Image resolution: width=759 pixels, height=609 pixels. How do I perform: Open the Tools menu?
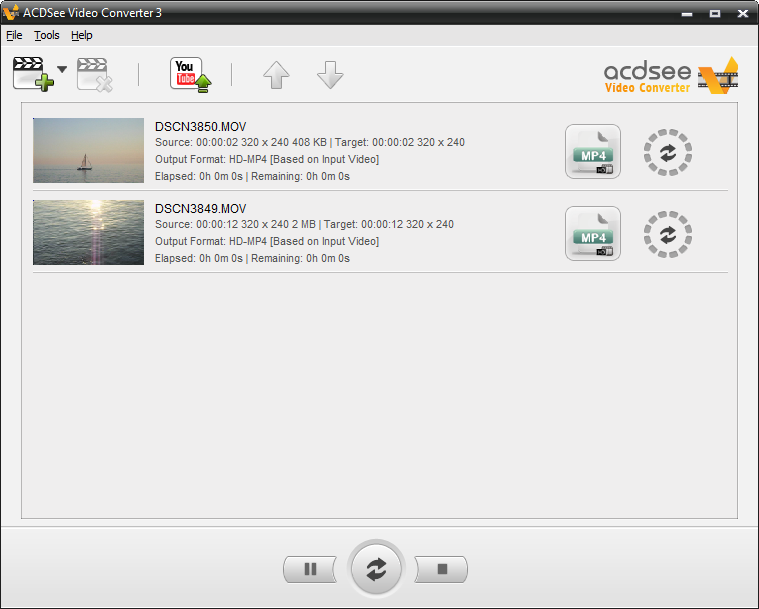pyautogui.click(x=46, y=35)
